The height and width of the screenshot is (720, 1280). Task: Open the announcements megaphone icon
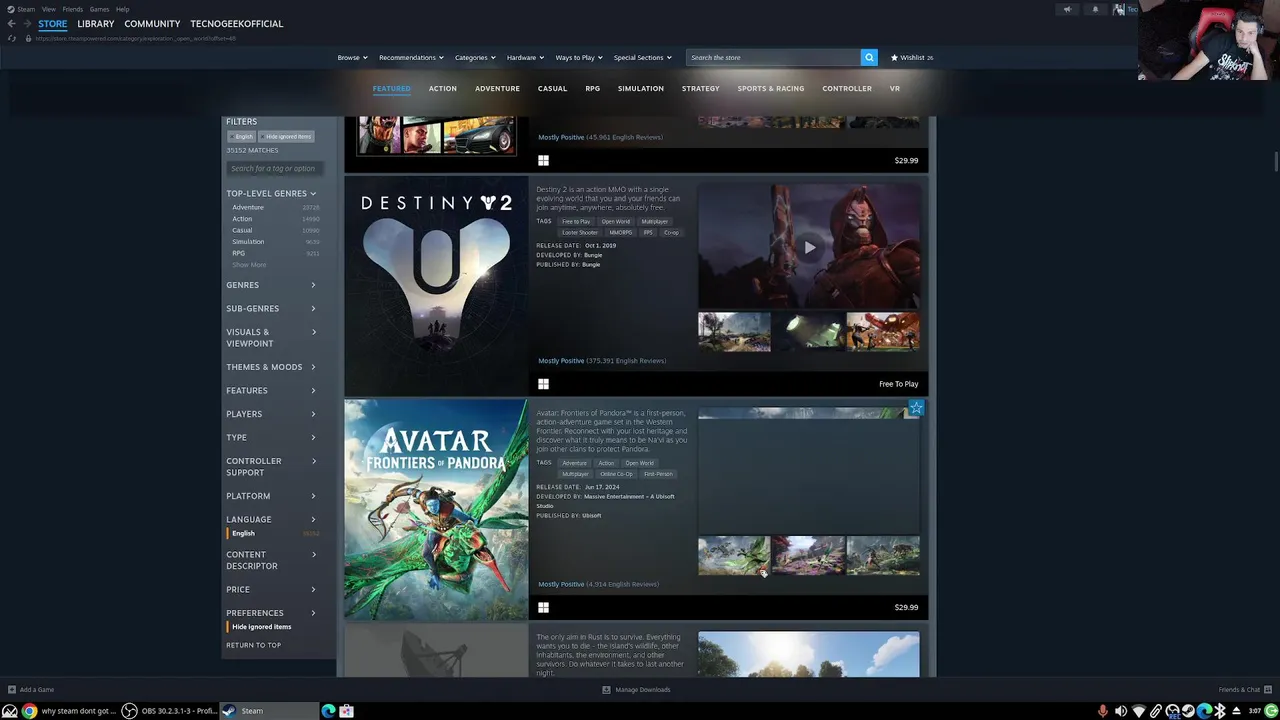click(1067, 9)
